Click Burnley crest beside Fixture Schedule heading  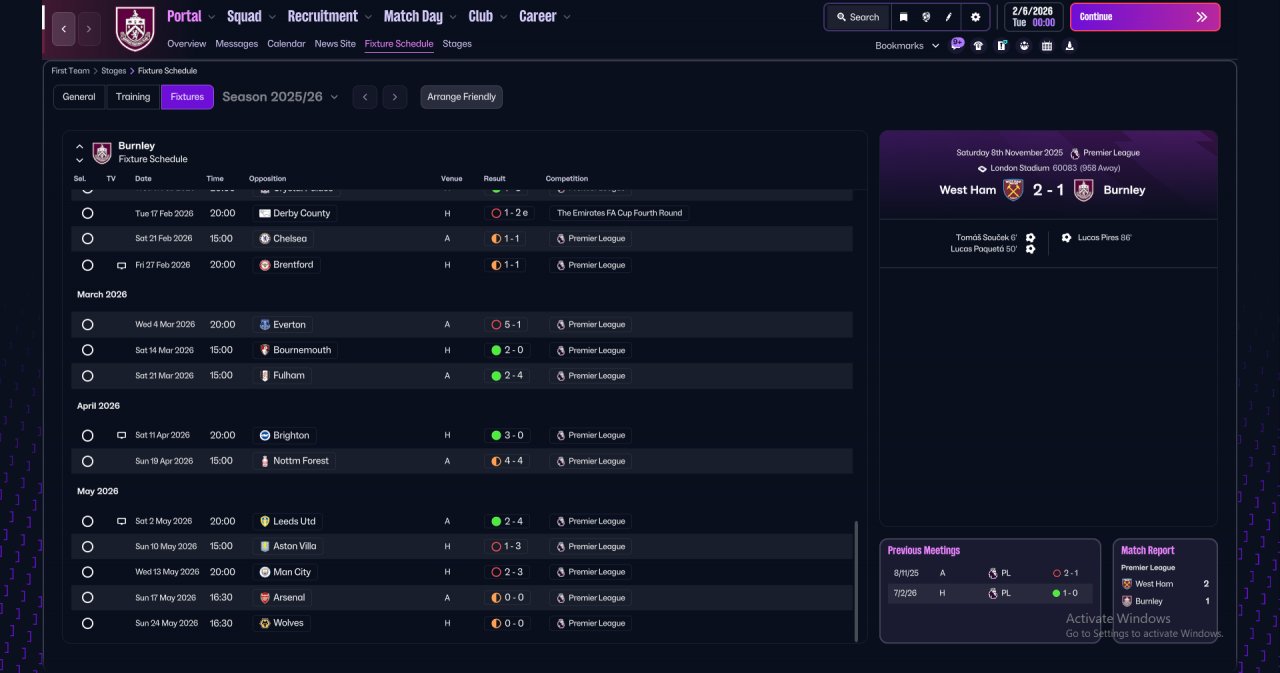(102, 152)
